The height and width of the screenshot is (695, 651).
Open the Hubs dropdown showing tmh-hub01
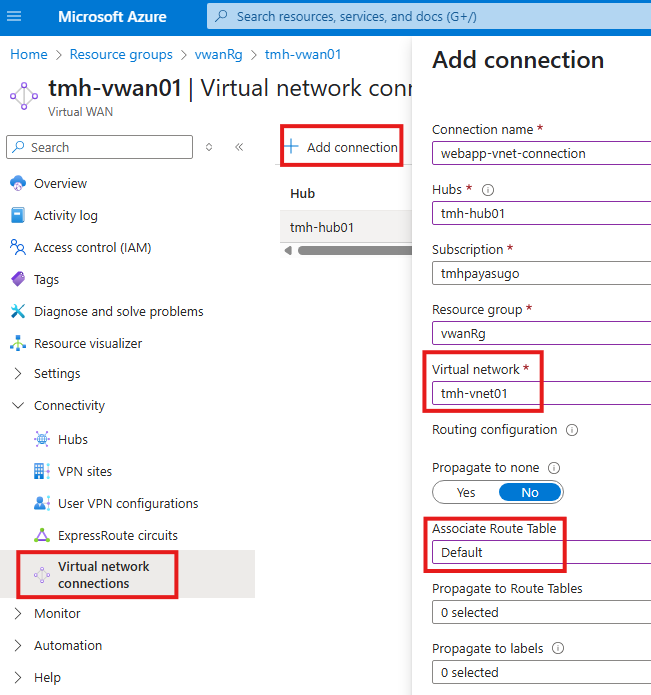click(542, 213)
